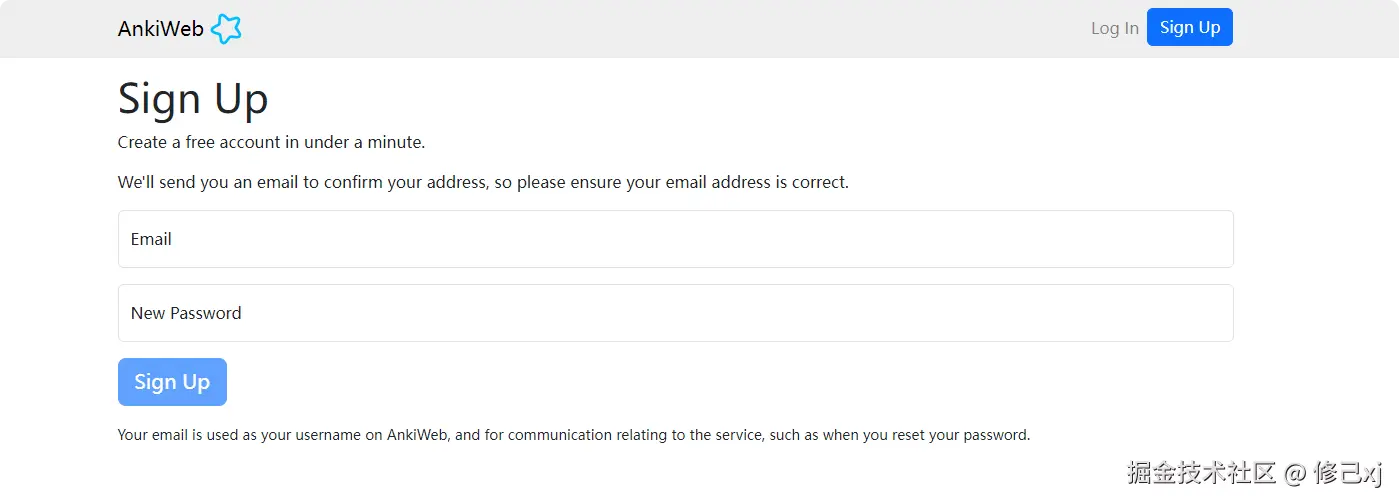Click the large "Sign Up" page heading
The height and width of the screenshot is (504, 1399).
[x=193, y=99]
